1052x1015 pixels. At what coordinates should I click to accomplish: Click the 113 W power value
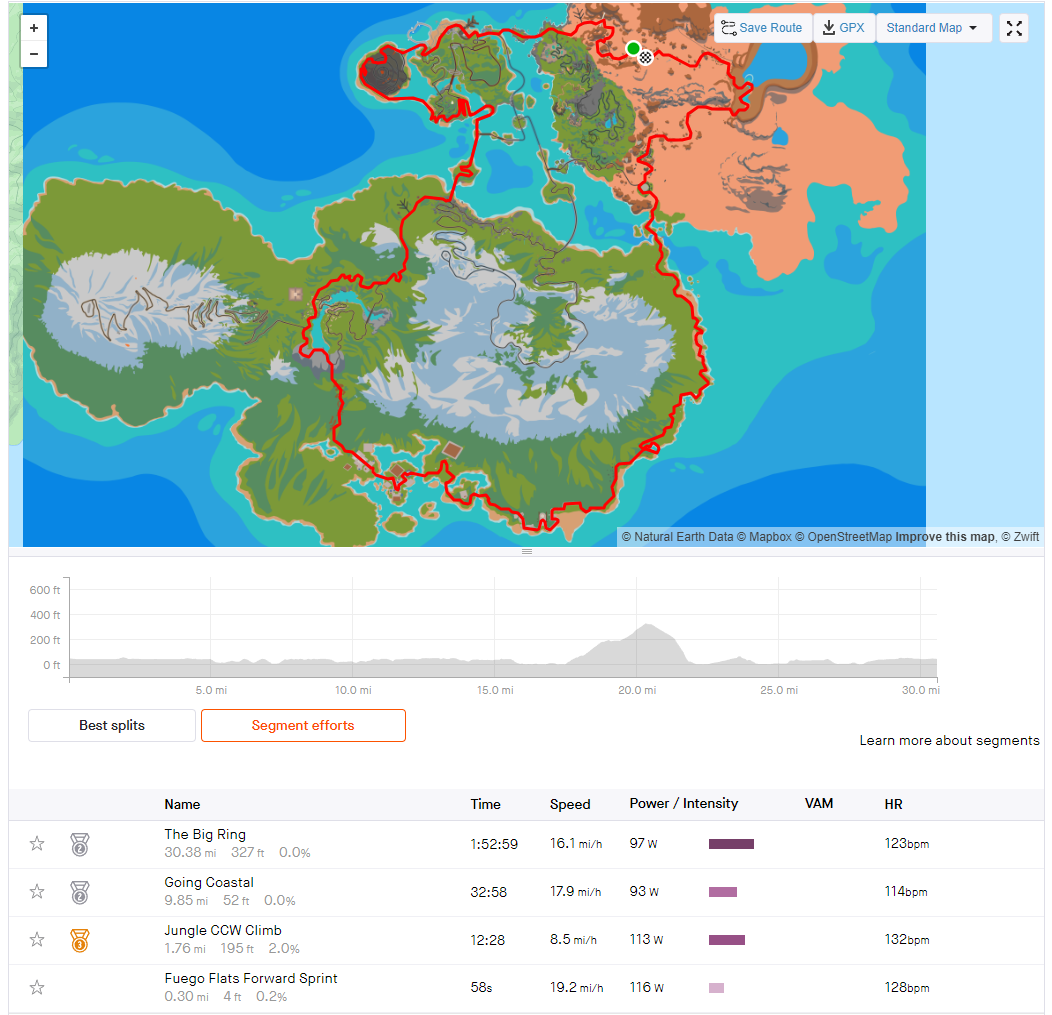click(646, 939)
